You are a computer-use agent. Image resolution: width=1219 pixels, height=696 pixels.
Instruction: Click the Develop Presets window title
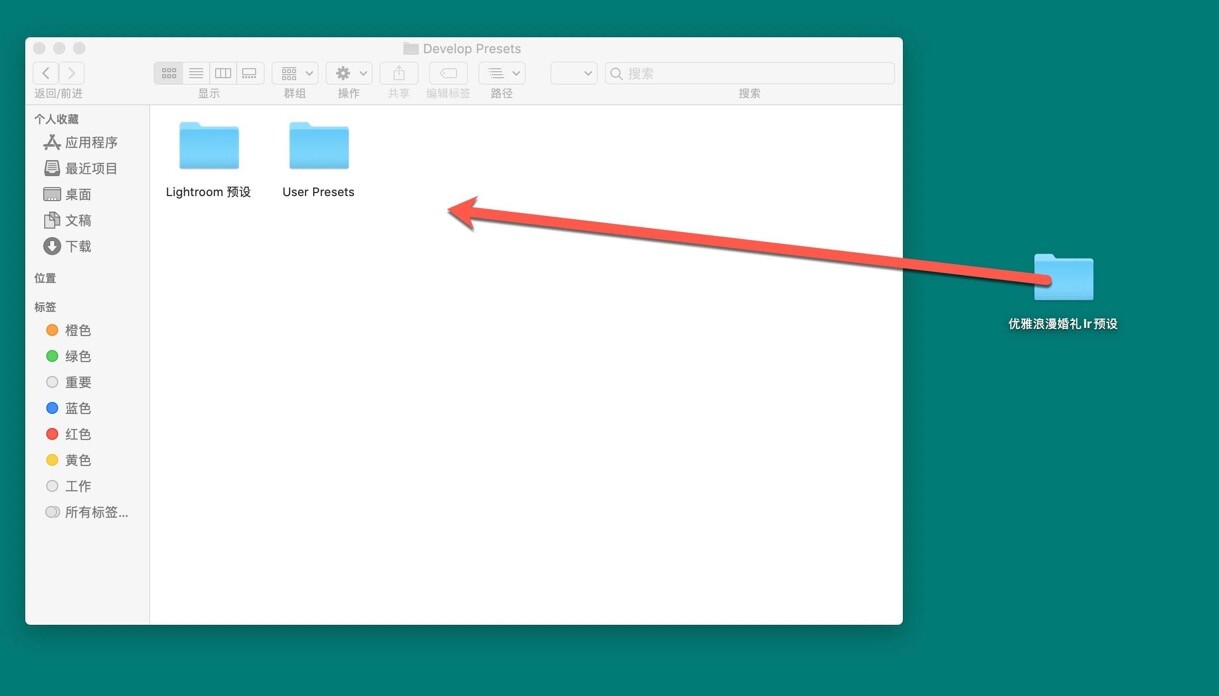coord(472,48)
